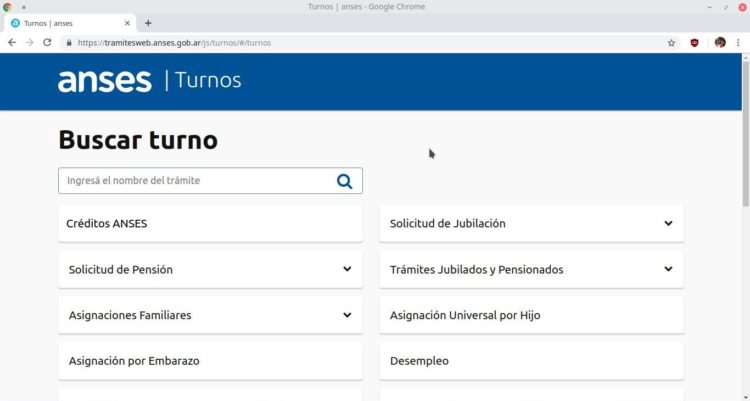This screenshot has width=750, height=401.
Task: Expand Trámites Jubilados y Pensionados chevron
Action: tap(668, 269)
